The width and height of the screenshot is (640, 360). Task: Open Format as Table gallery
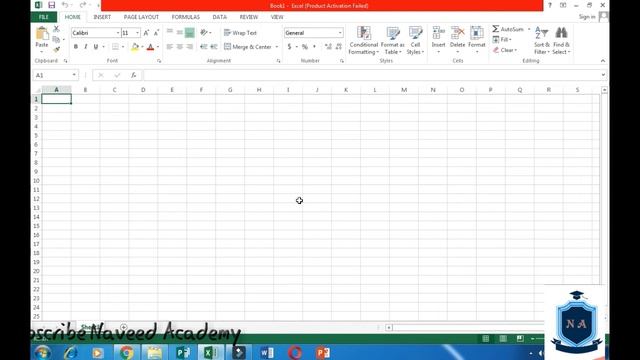(393, 40)
